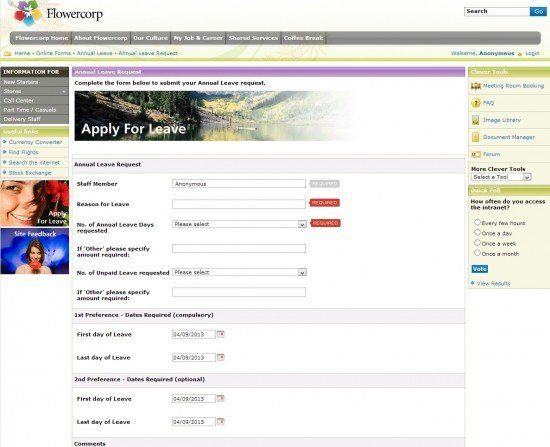
Task: Click the Login link
Action: pyautogui.click(x=532, y=53)
